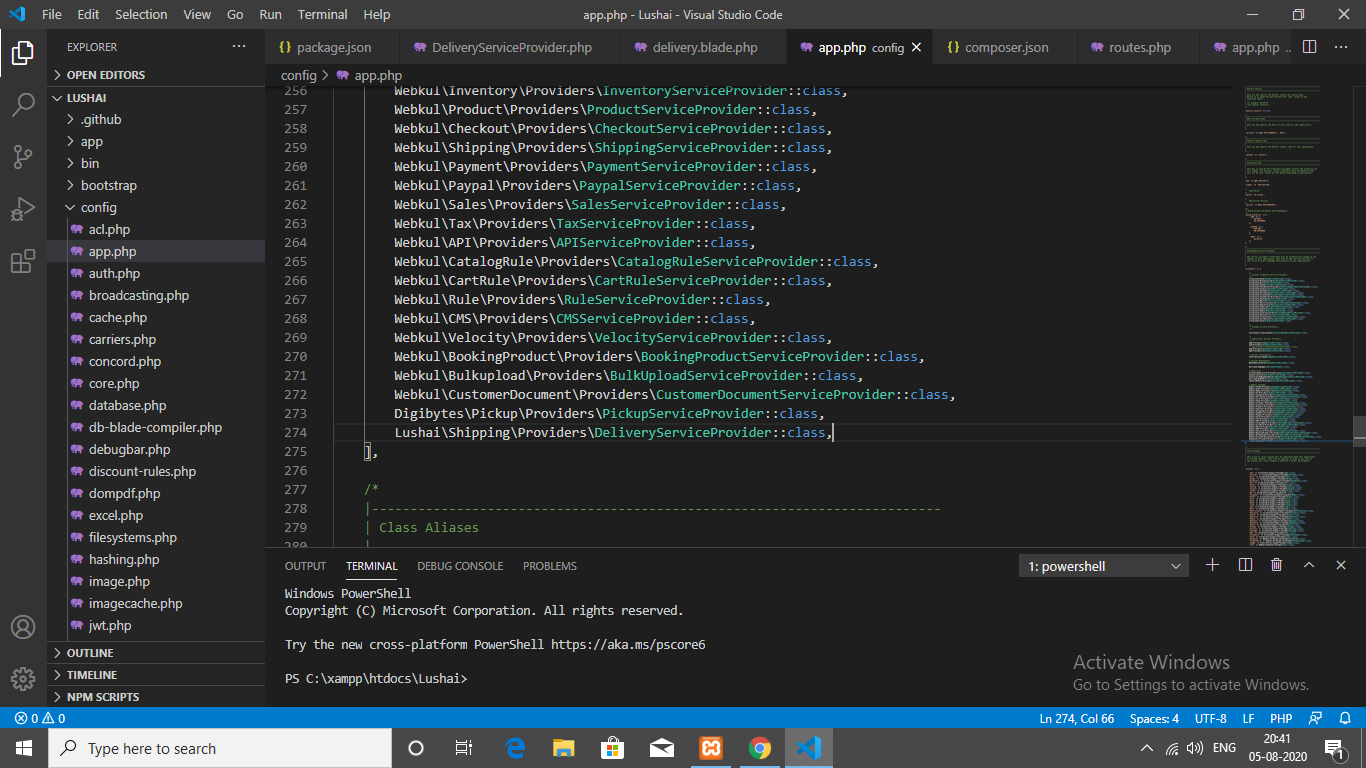
Task: Split the editor to the right
Action: pos(1309,47)
